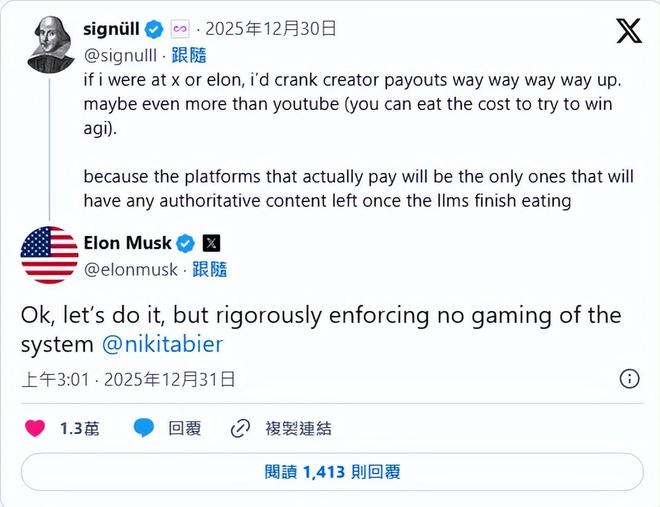660x507 pixels.
Task: Click the infinity affiliate badge beside signüll
Action: click(x=180, y=28)
